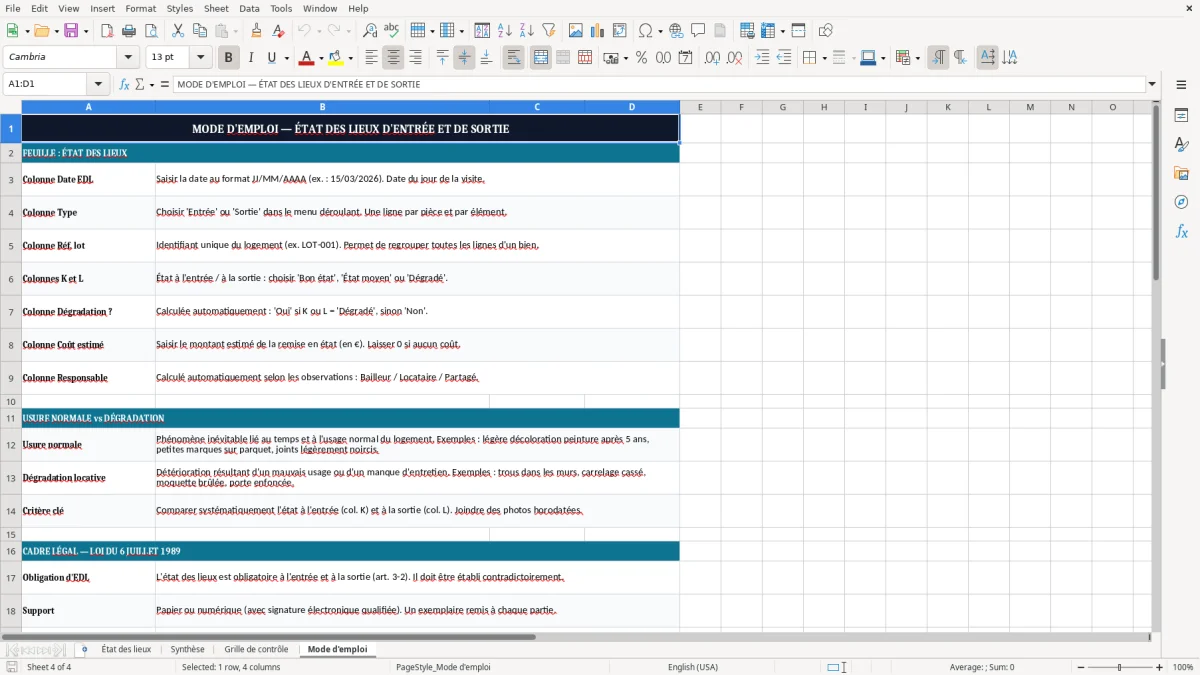This screenshot has height=675, width=1200.
Task: Open the Font Name dropdown list
Action: (x=127, y=58)
